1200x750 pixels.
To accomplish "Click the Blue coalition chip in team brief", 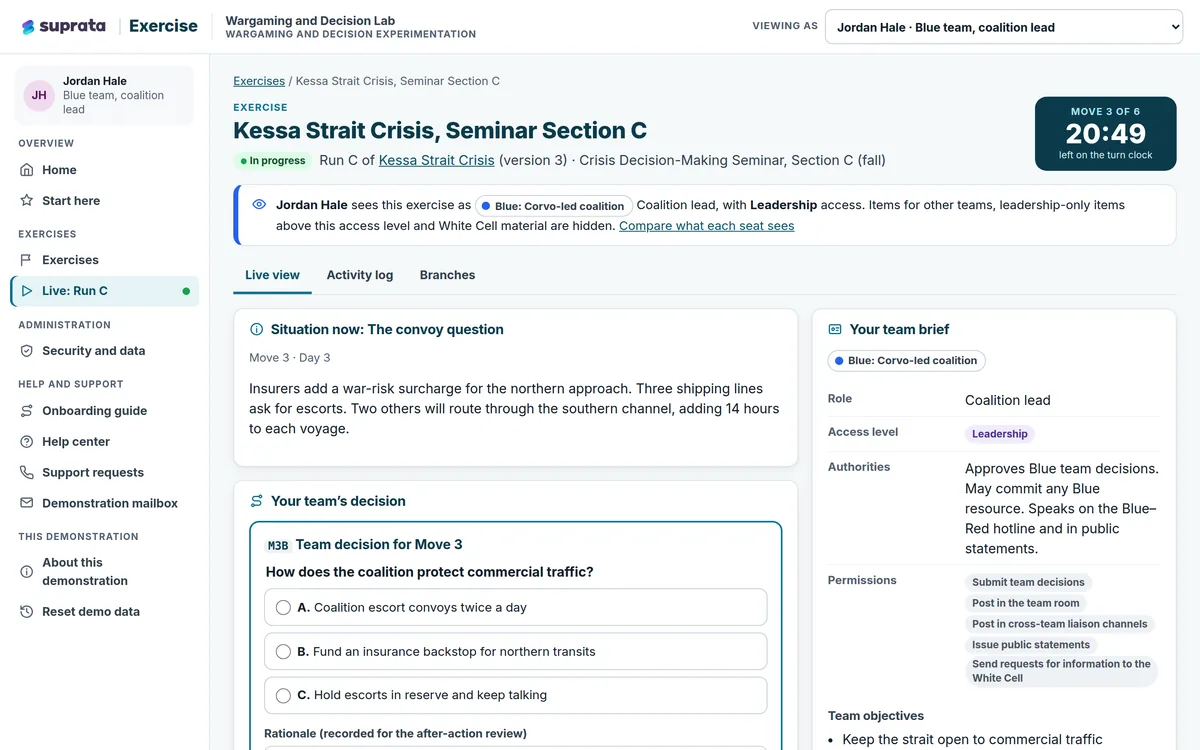I will pos(906,361).
